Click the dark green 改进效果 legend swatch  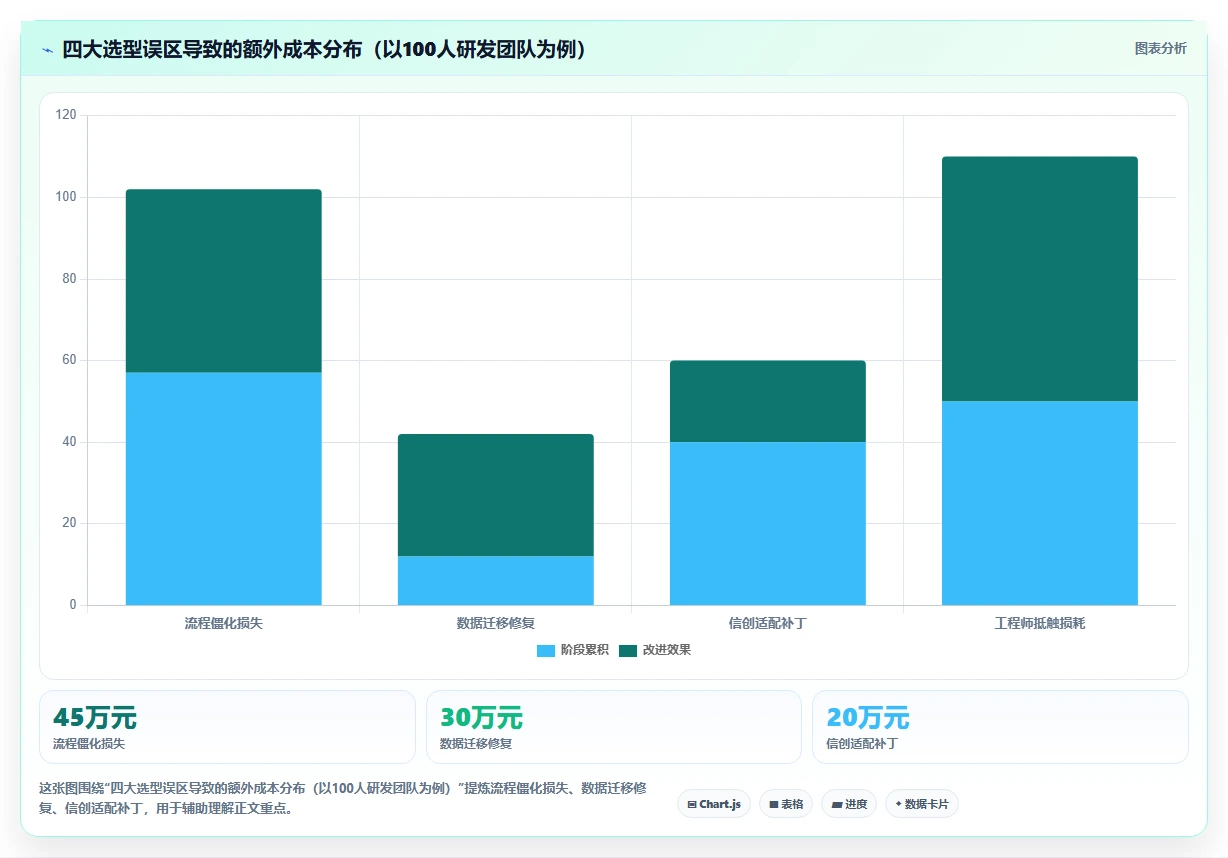pos(628,650)
